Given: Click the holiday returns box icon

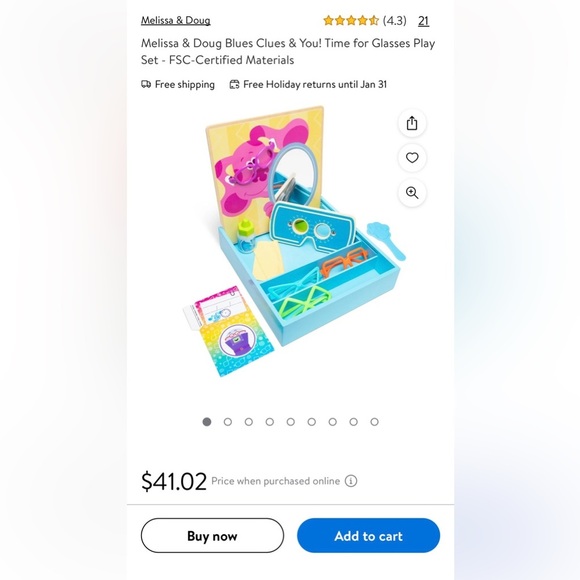Looking at the screenshot, I should point(234,84).
